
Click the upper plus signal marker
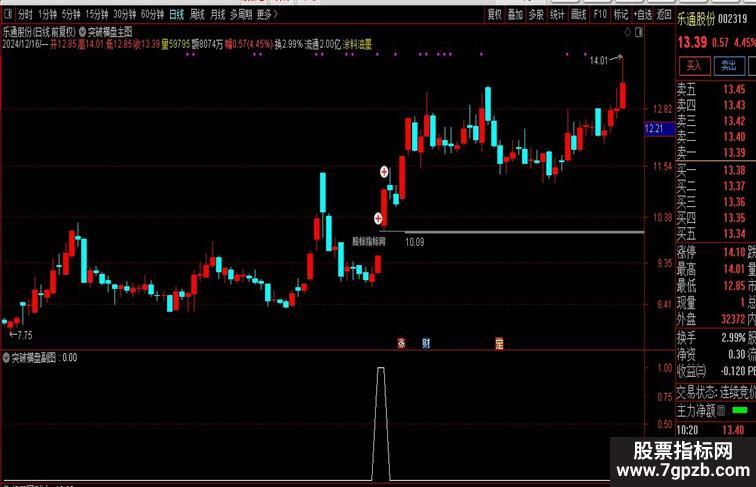coord(384,171)
